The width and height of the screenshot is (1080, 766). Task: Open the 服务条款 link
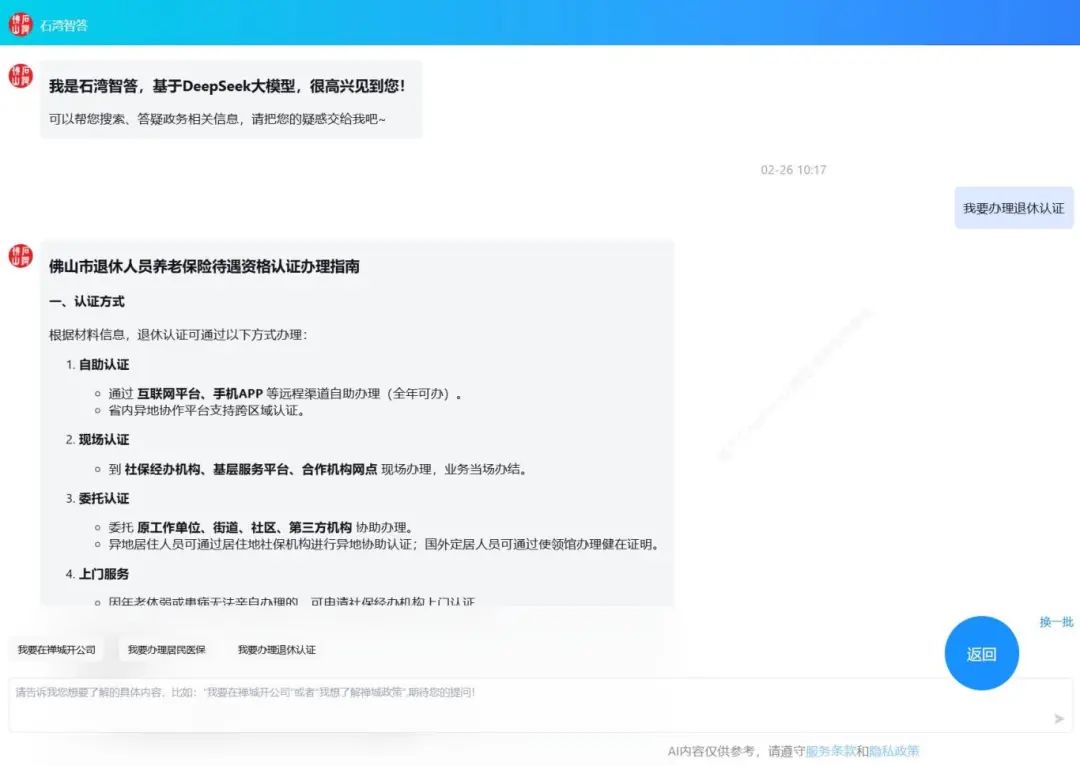[831, 751]
